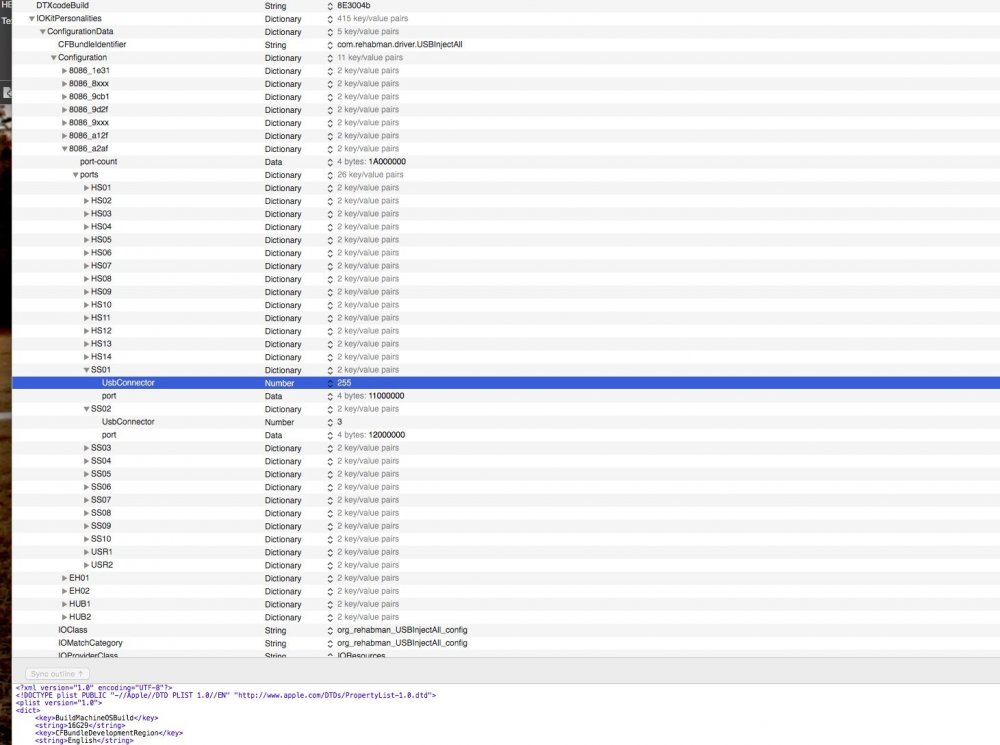The width and height of the screenshot is (1000, 745).
Task: Collapse the ports dictionary
Action: pyautogui.click(x=75, y=175)
